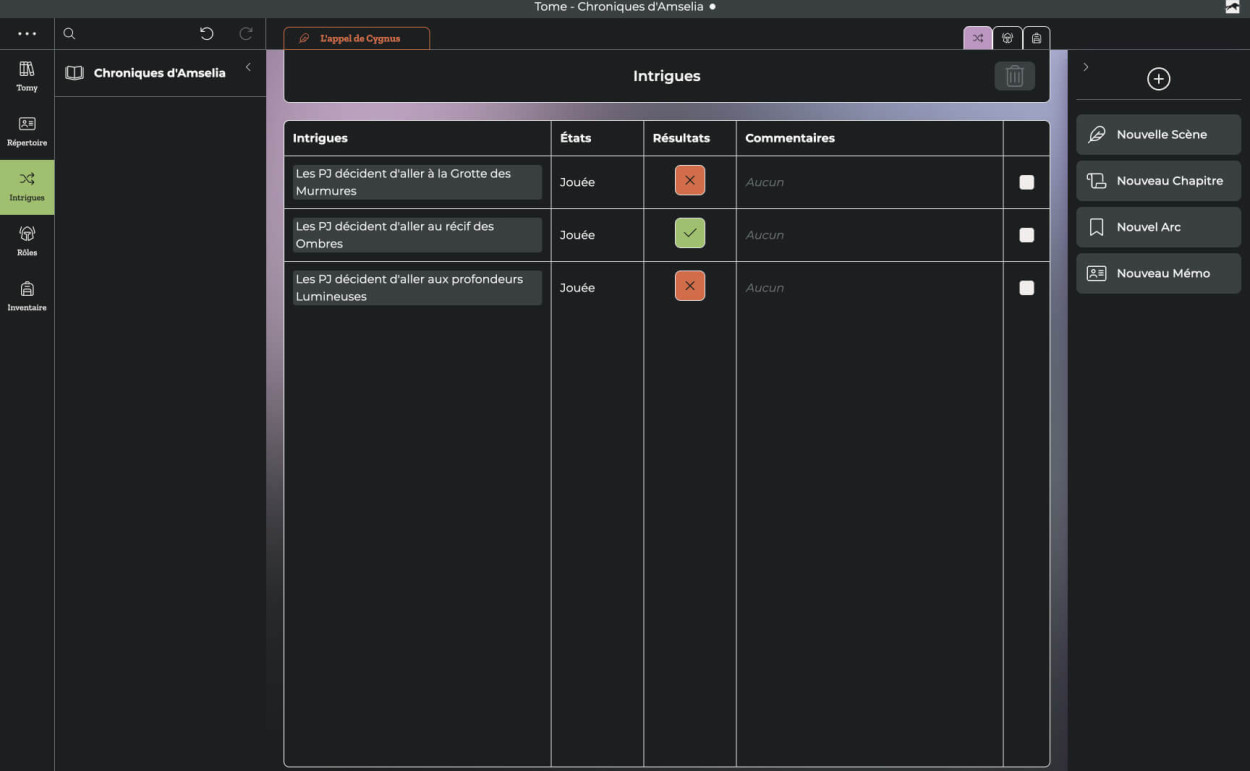Open the Inventaire sidebar section

click(x=27, y=296)
